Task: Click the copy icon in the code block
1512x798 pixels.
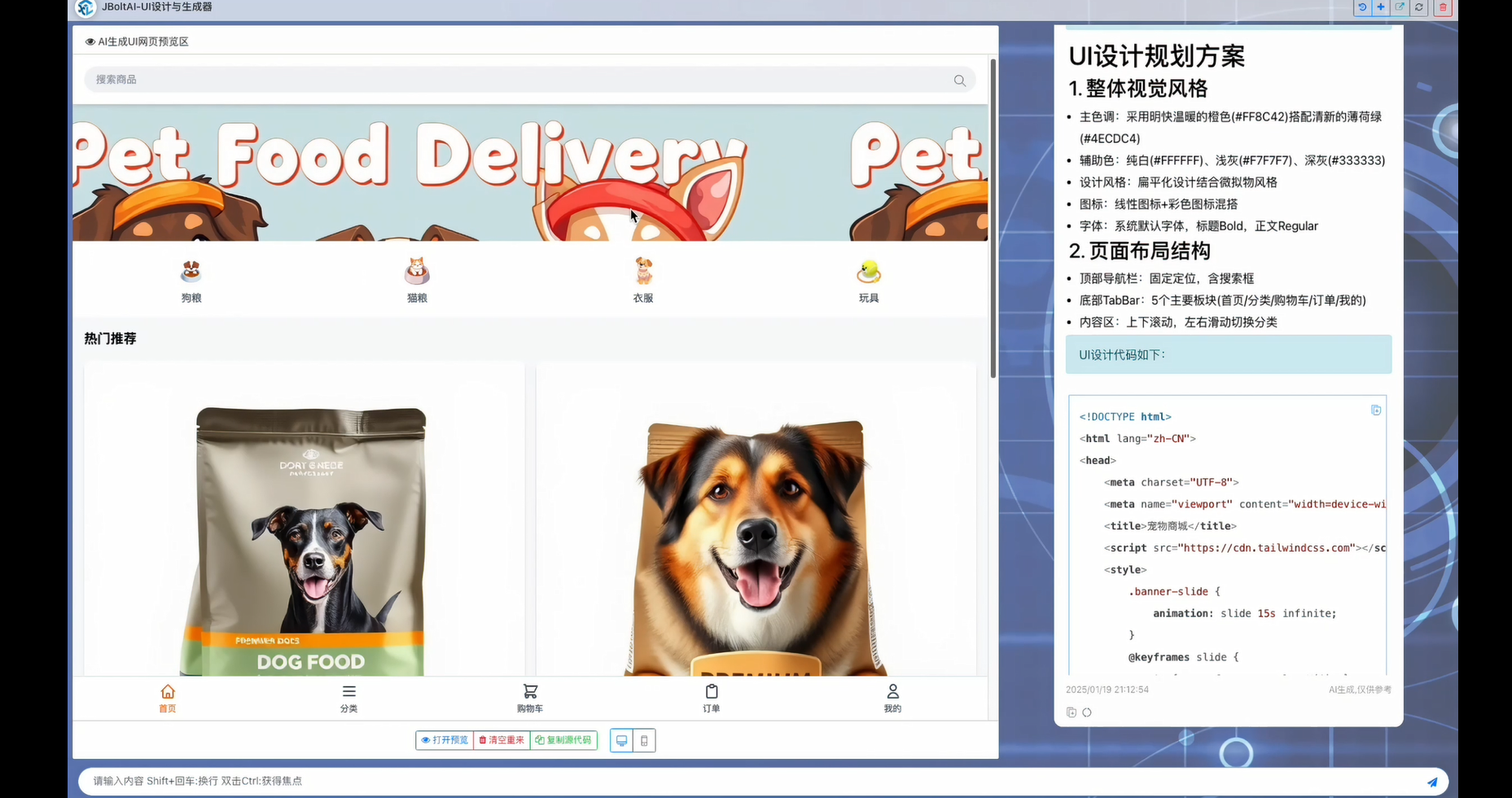Action: tap(1376, 410)
